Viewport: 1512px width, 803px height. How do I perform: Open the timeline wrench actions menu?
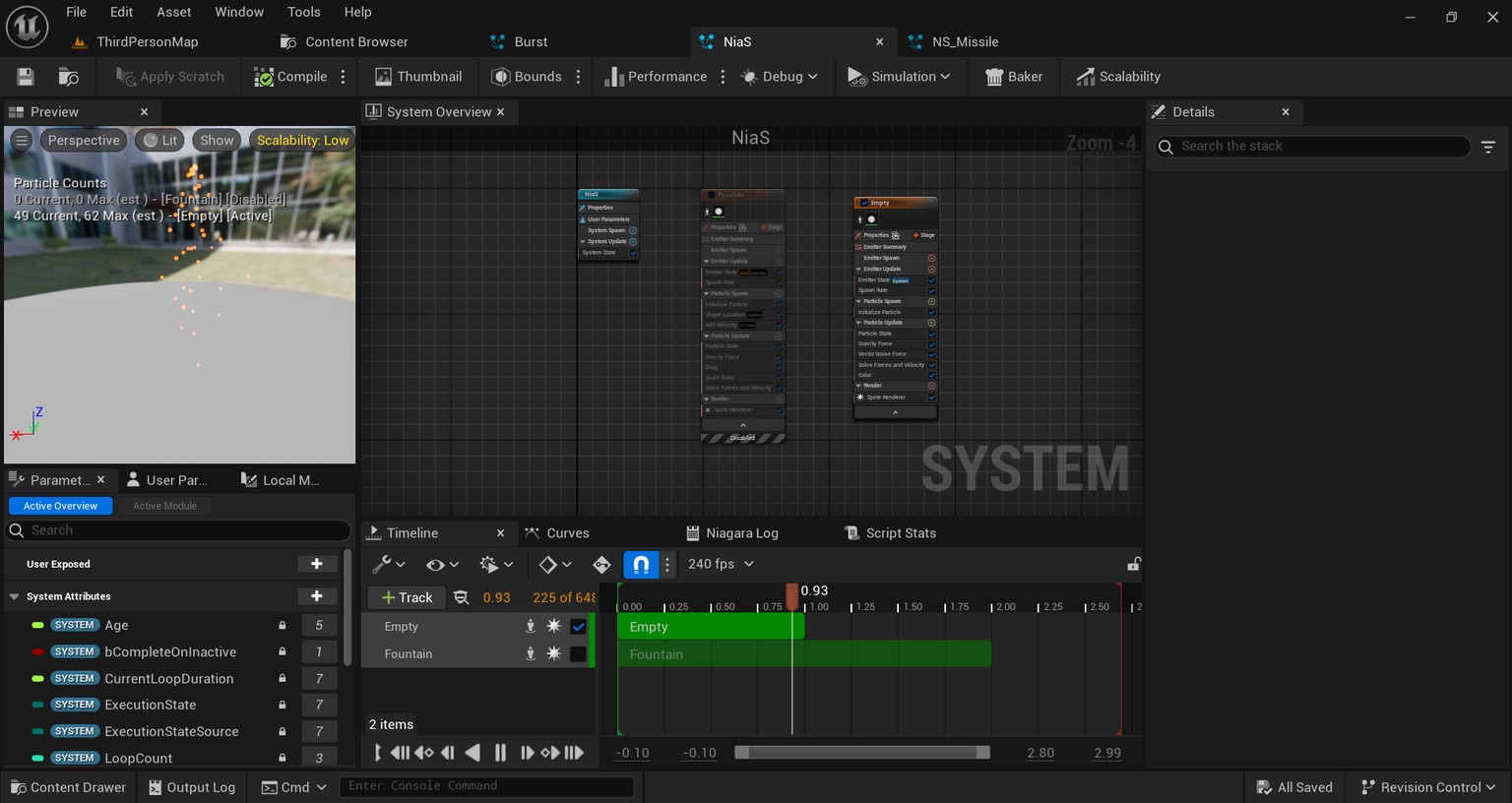(388, 564)
